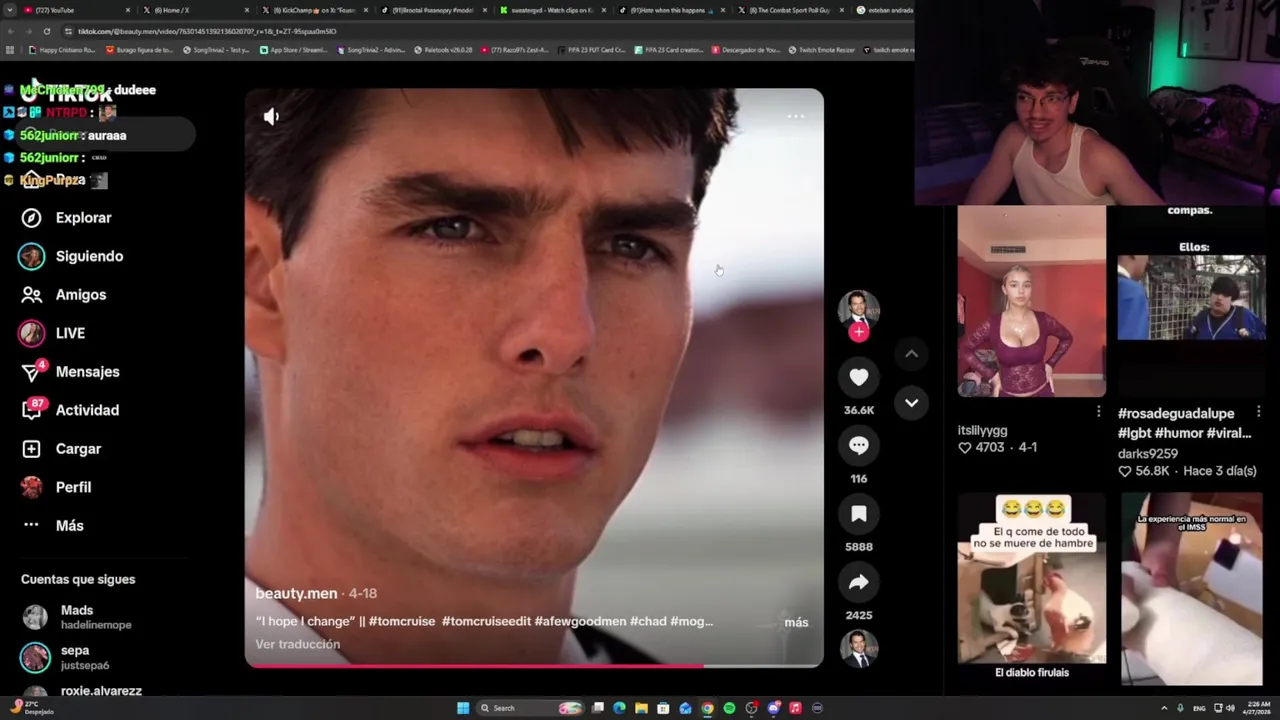The height and width of the screenshot is (720, 1280).
Task: Open the #tomcruise hashtag in the caption
Action: click(402, 621)
